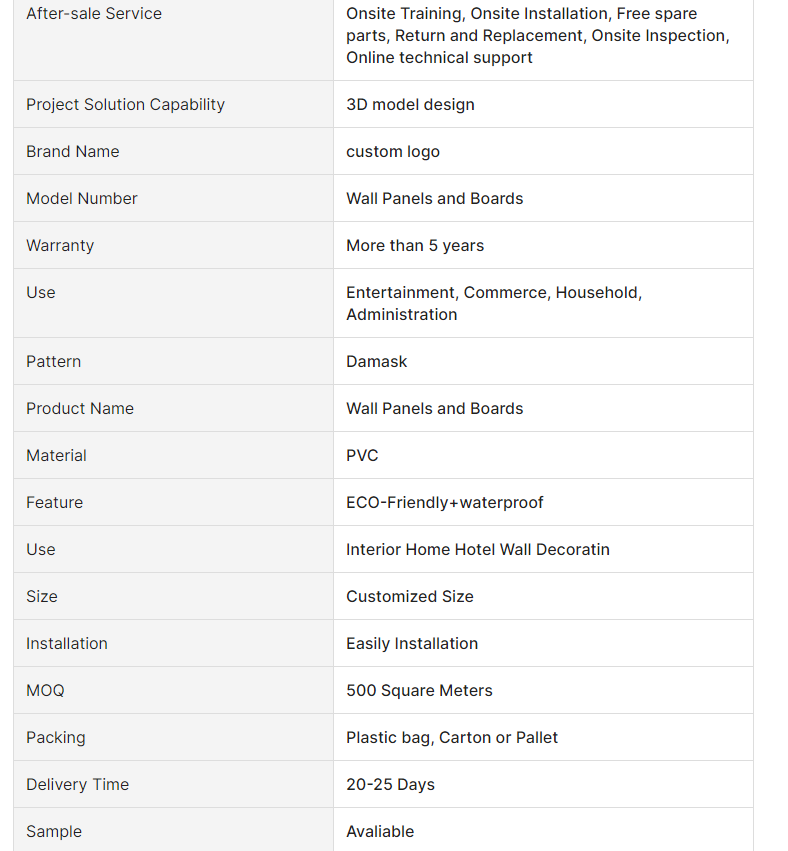Image resolution: width=788 pixels, height=851 pixels.
Task: Click the 'Customized Size' value cell
Action: (x=543, y=596)
